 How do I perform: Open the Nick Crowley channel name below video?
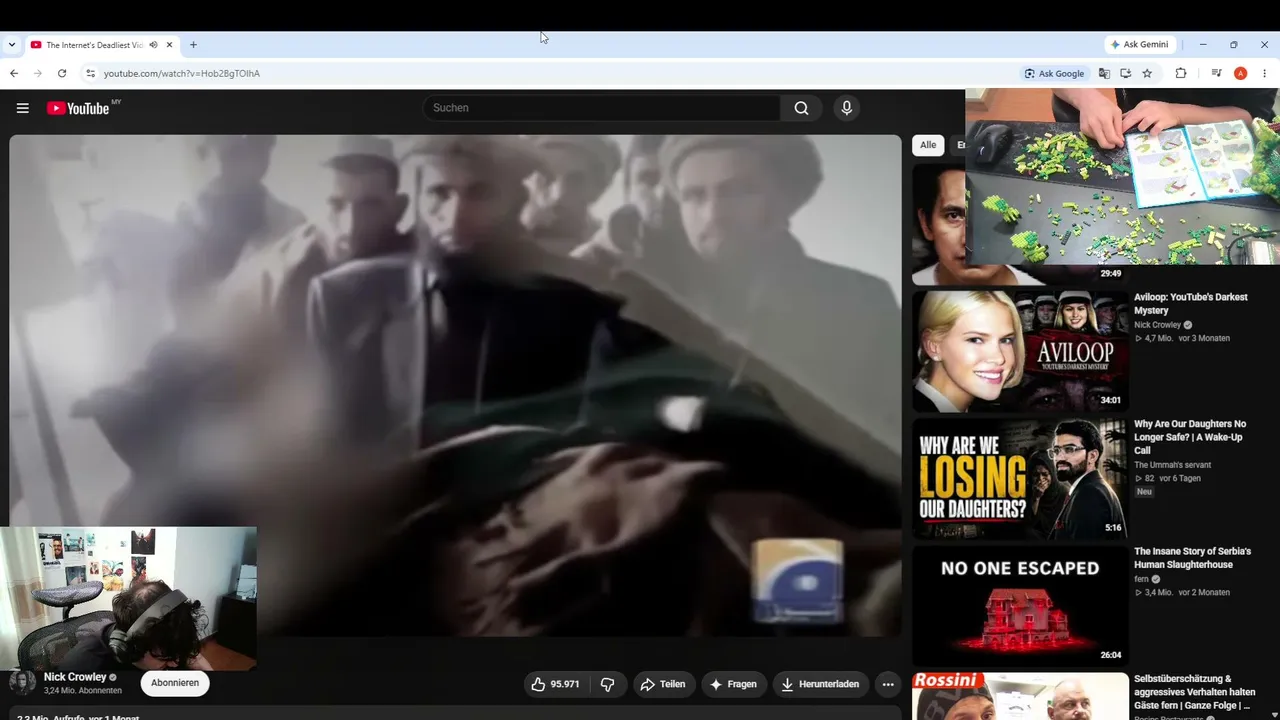coord(75,677)
